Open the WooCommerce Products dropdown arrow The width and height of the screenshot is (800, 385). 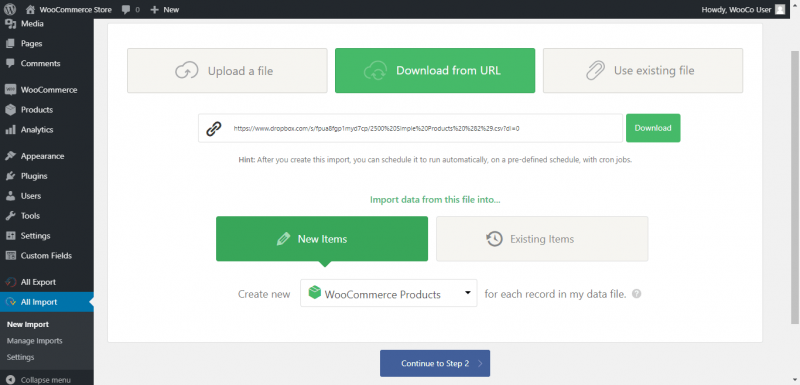point(467,293)
